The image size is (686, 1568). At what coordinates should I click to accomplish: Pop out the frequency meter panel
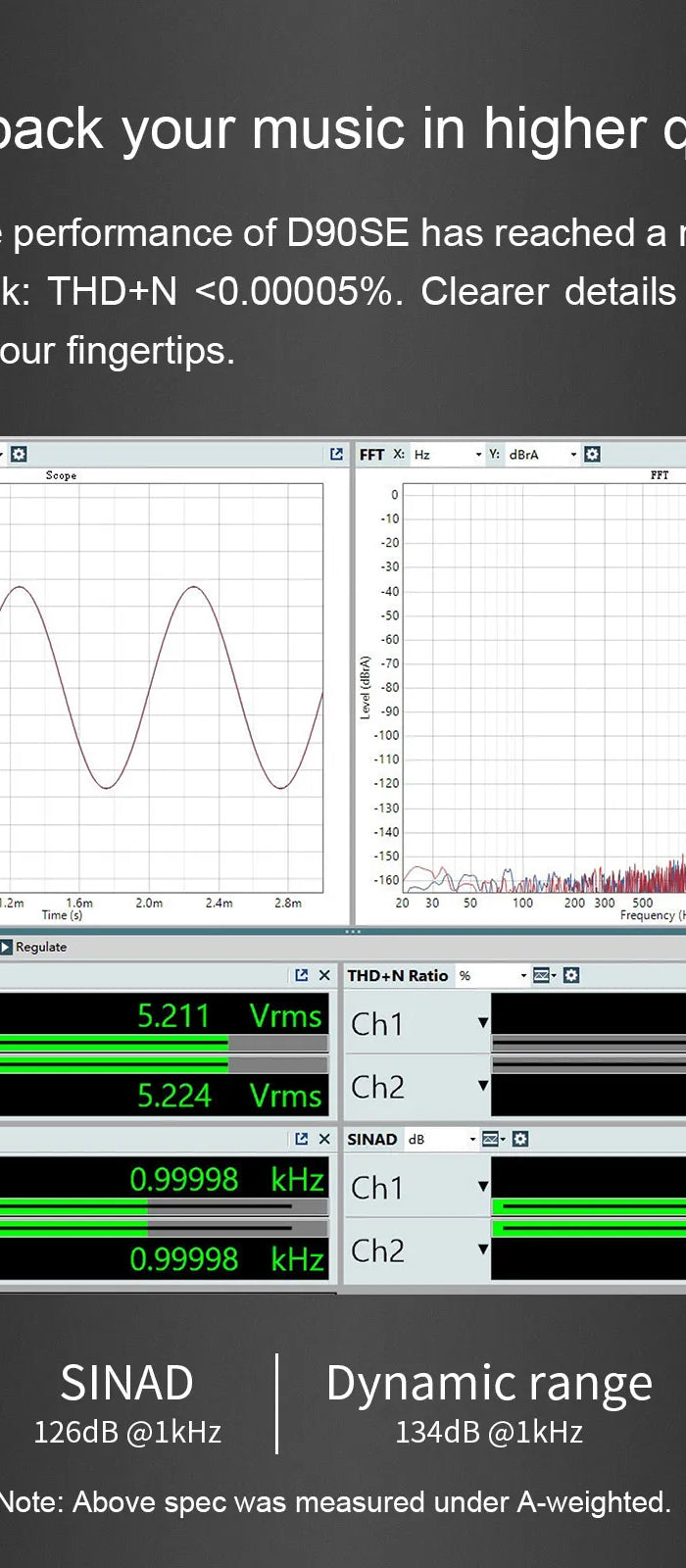(x=302, y=1139)
